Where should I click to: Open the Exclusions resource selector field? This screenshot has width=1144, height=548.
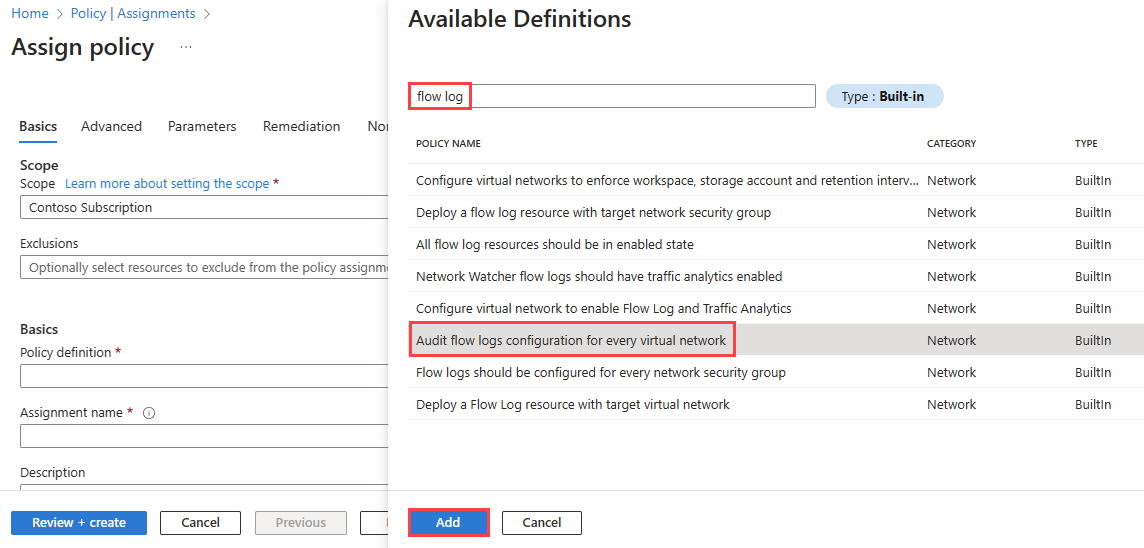[x=204, y=268]
